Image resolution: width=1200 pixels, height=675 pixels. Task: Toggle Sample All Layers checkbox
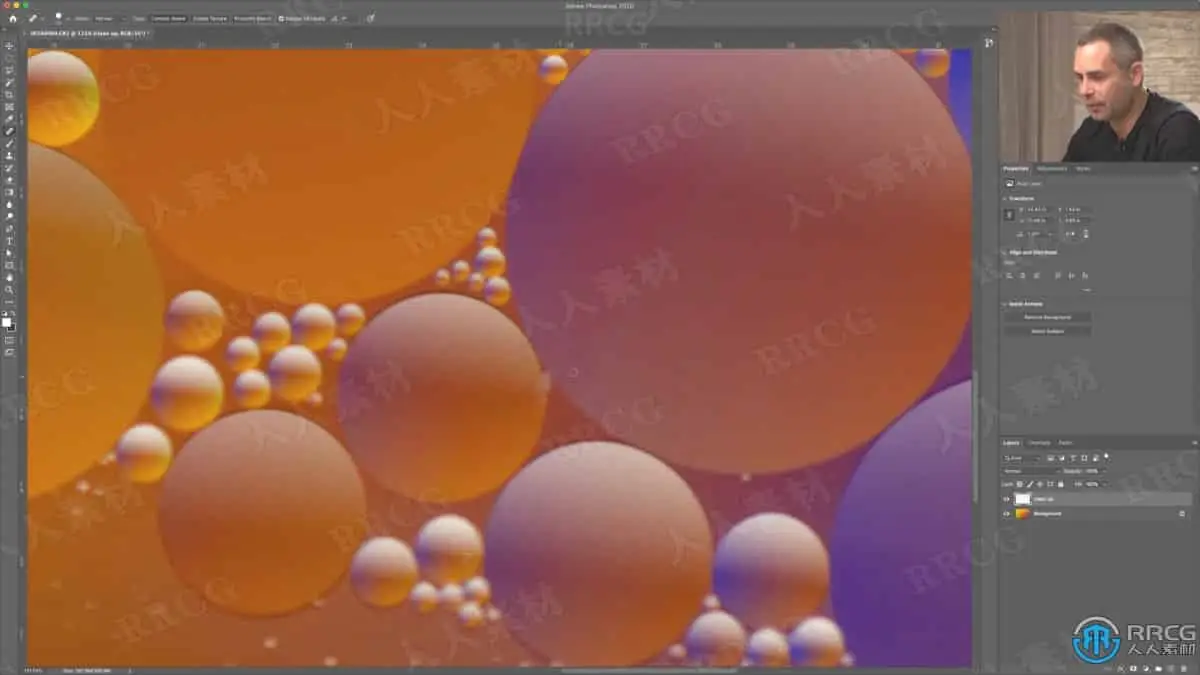[281, 19]
